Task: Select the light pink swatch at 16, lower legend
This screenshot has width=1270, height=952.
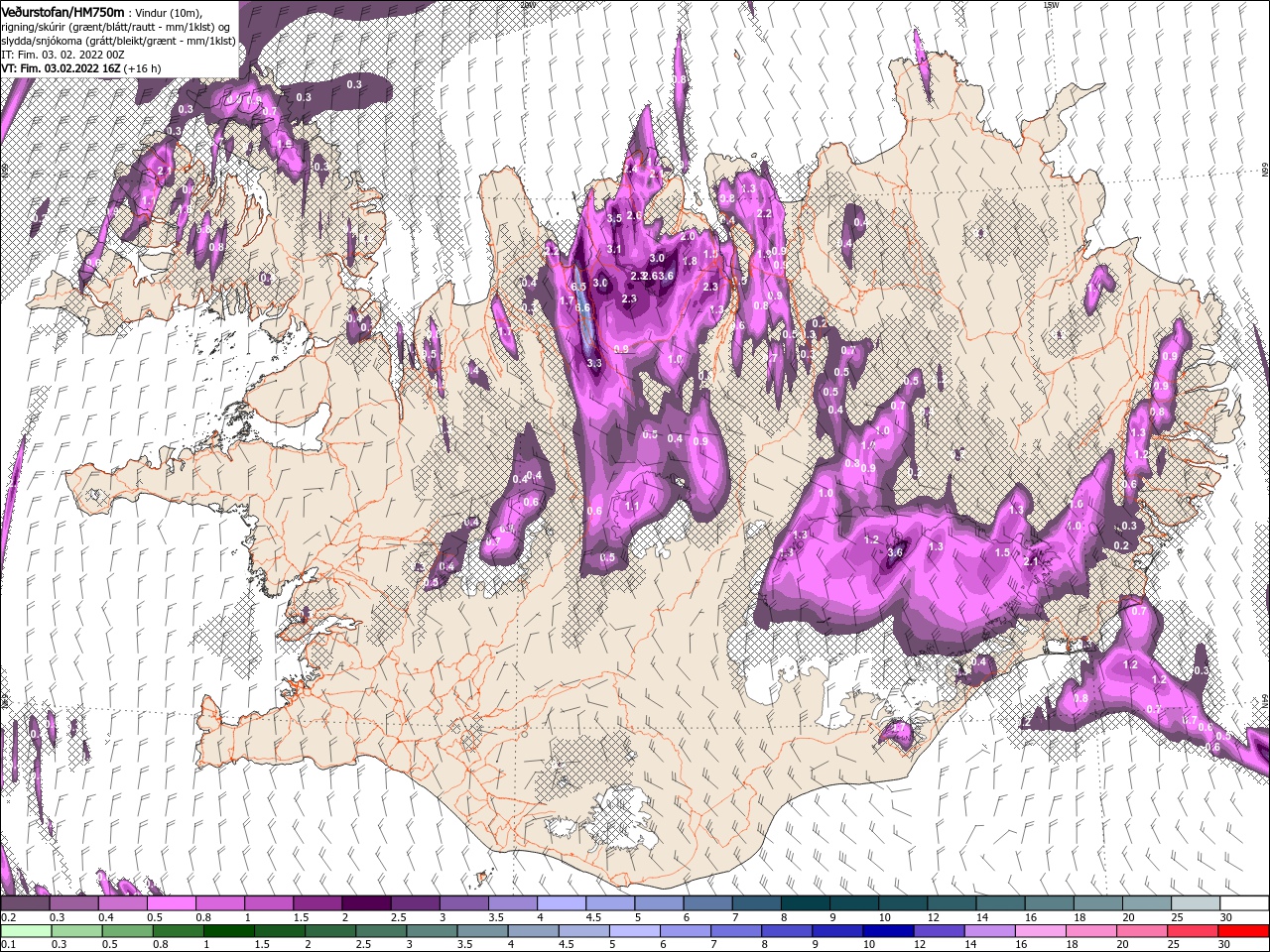Action: (1039, 931)
